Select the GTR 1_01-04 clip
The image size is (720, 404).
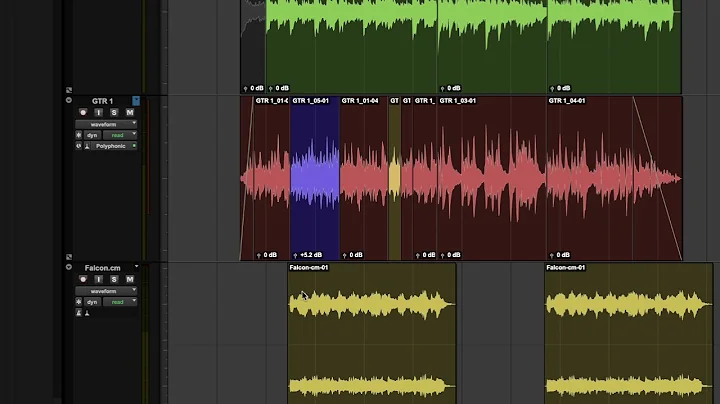click(364, 178)
